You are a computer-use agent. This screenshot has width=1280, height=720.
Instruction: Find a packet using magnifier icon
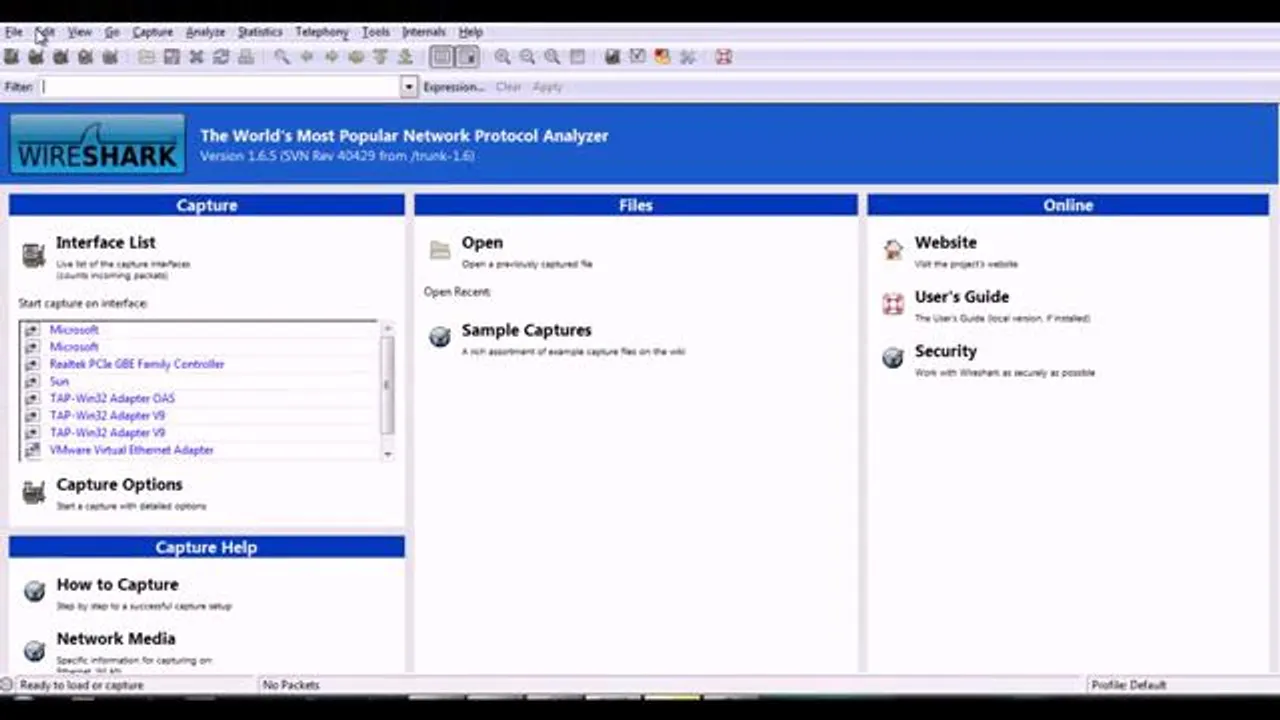(282, 57)
